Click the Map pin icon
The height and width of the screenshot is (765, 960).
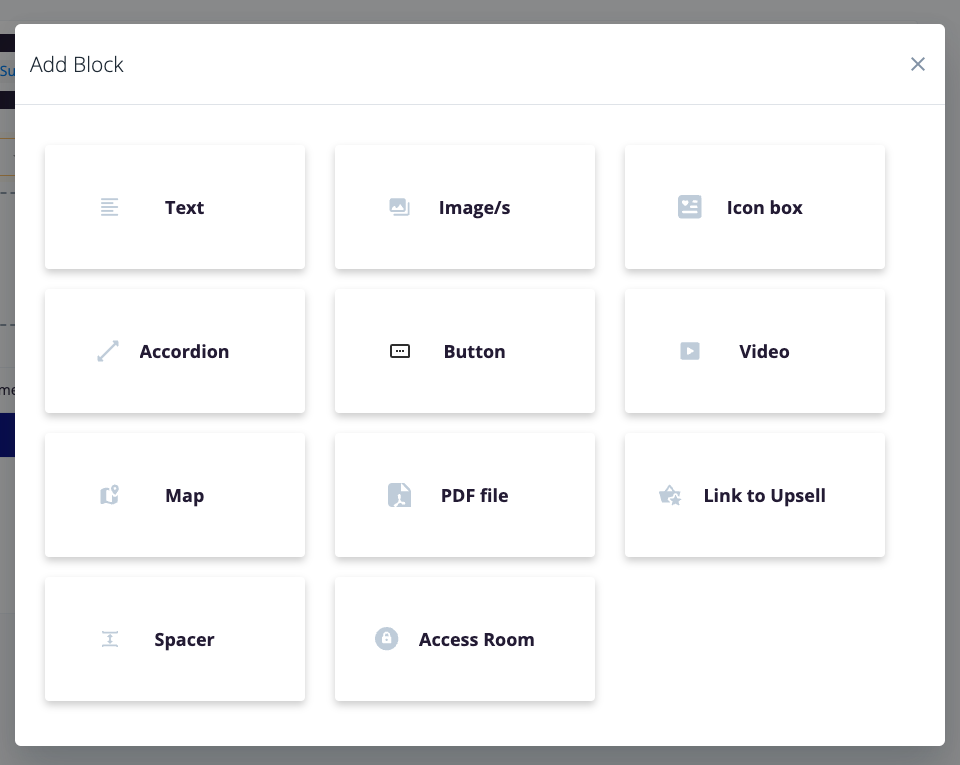(x=110, y=495)
